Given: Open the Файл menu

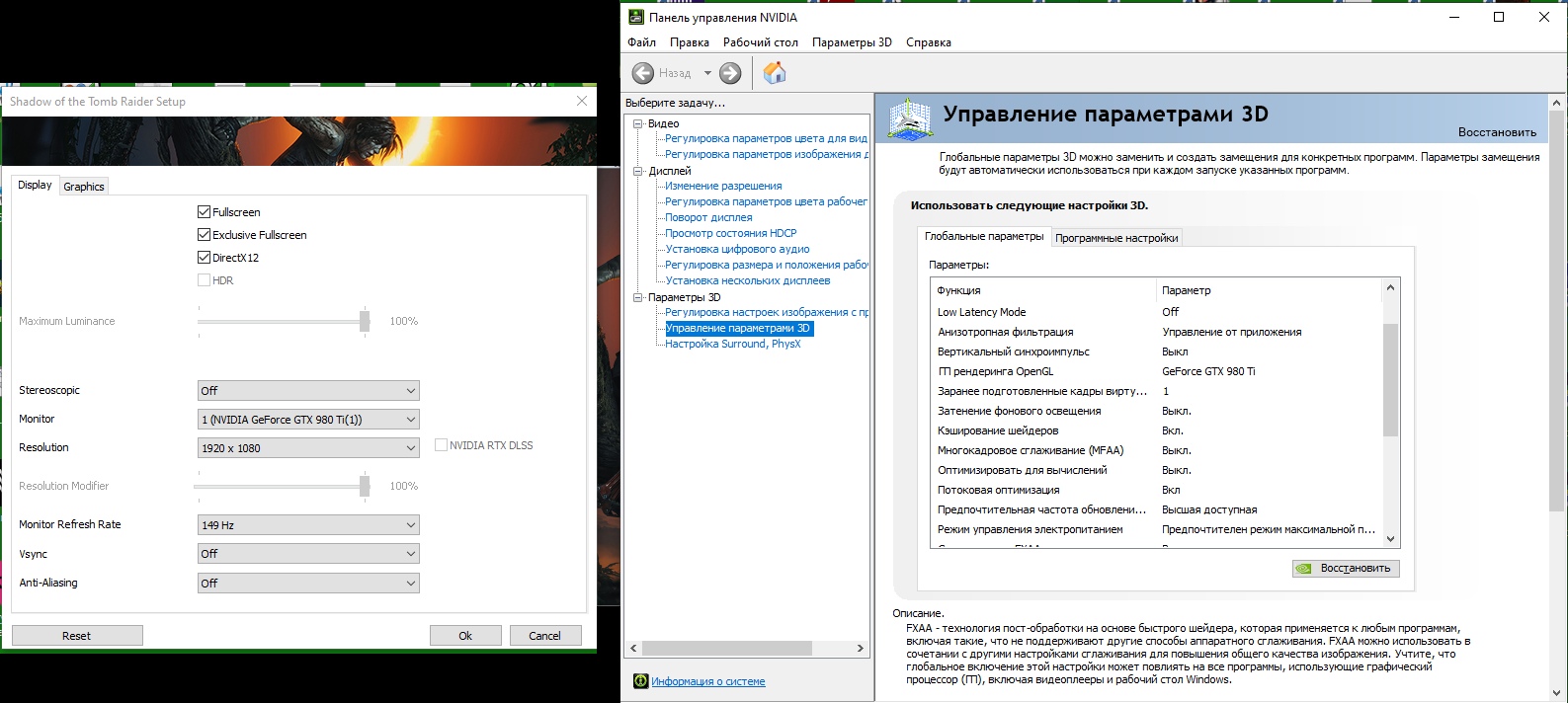Looking at the screenshot, I should click(641, 42).
